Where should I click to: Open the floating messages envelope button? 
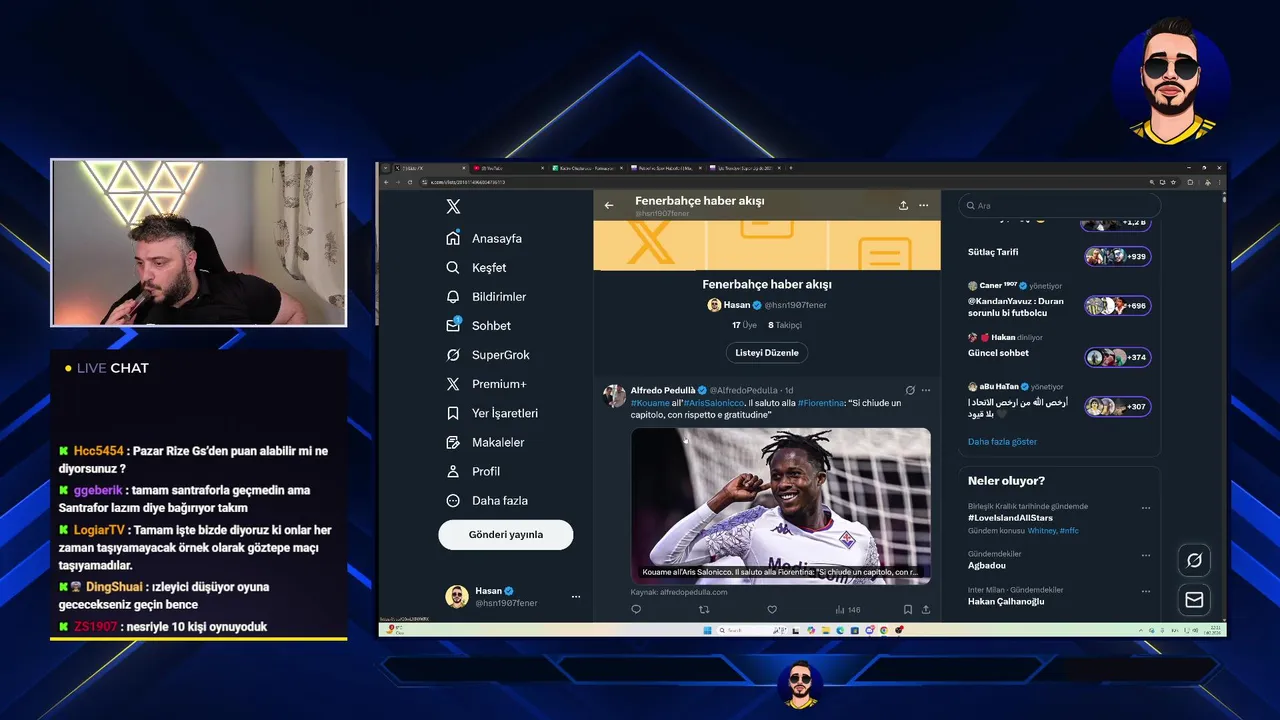click(1194, 600)
